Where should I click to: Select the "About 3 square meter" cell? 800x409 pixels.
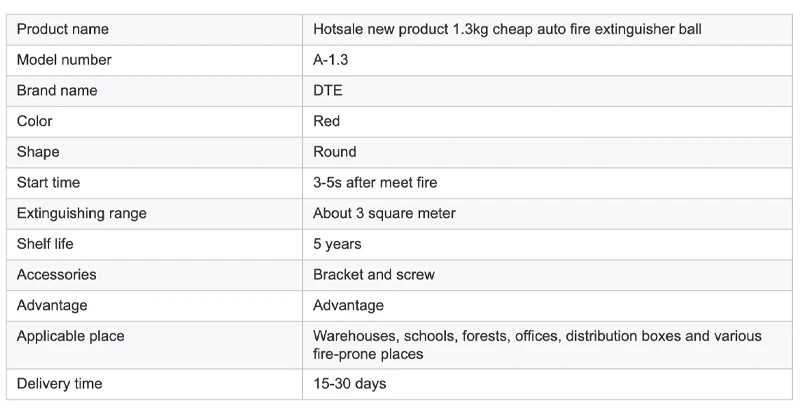[x=384, y=213]
